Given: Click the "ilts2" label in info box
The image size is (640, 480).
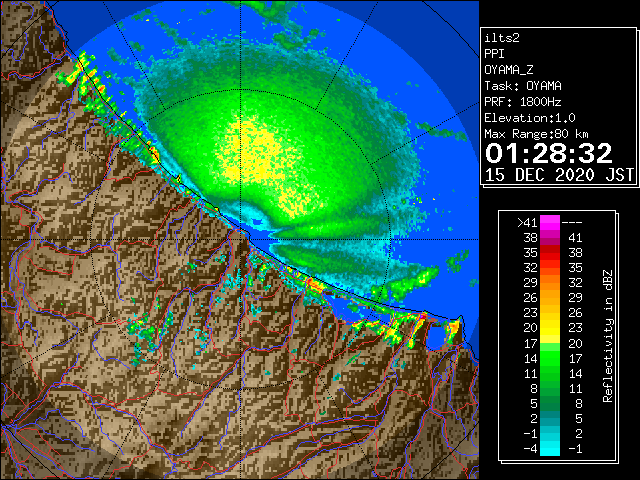Looking at the screenshot, I should tap(502, 38).
